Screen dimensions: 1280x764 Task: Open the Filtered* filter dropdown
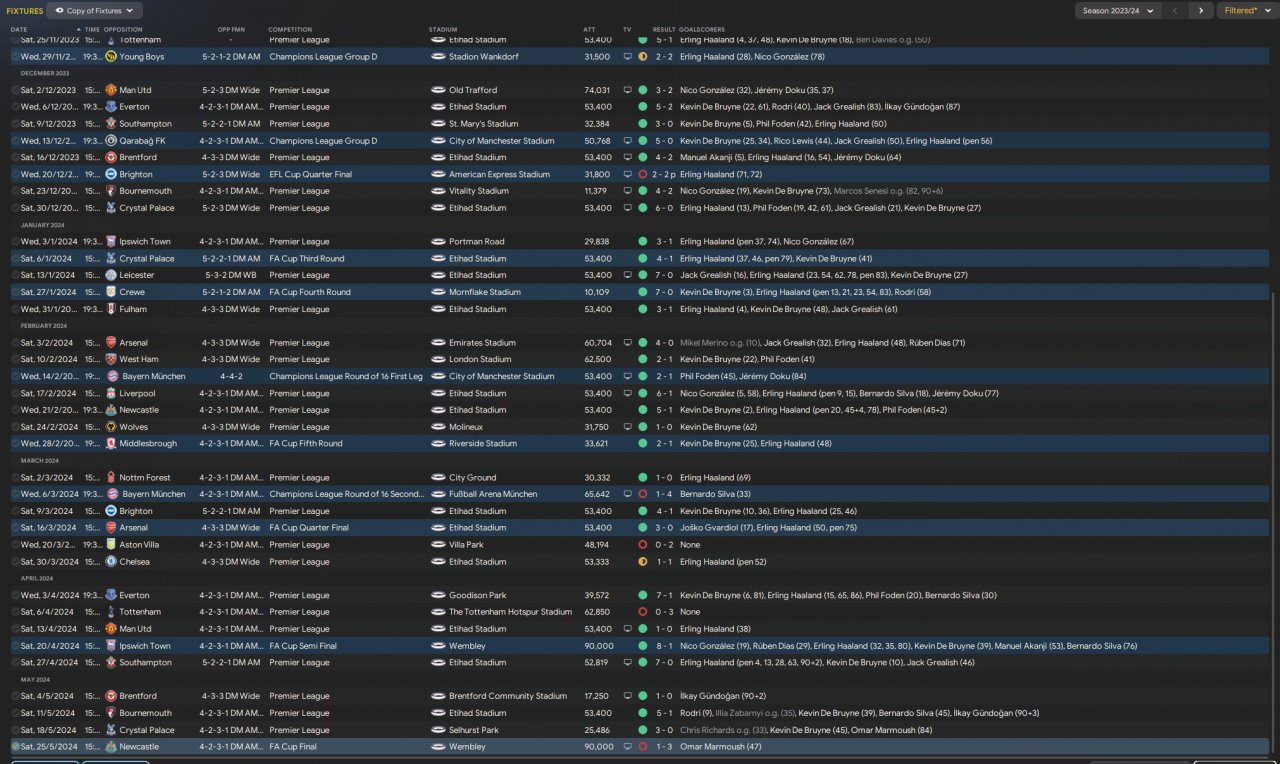pos(1247,10)
